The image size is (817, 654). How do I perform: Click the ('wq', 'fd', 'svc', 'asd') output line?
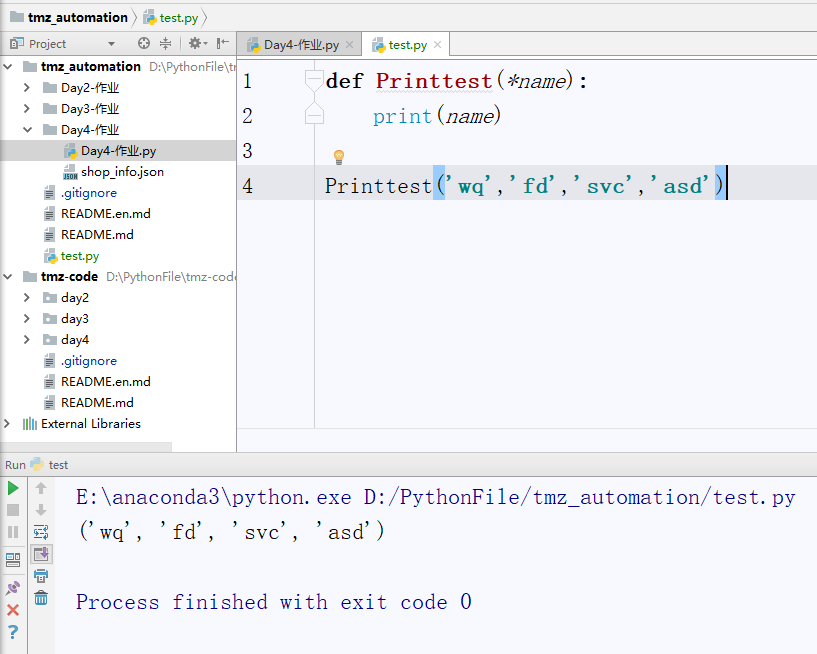point(232,532)
